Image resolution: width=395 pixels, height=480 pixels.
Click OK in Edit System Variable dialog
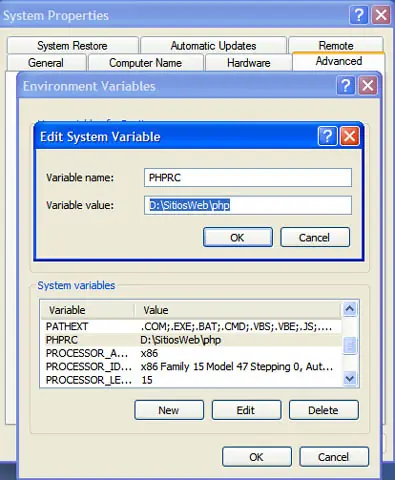click(238, 237)
